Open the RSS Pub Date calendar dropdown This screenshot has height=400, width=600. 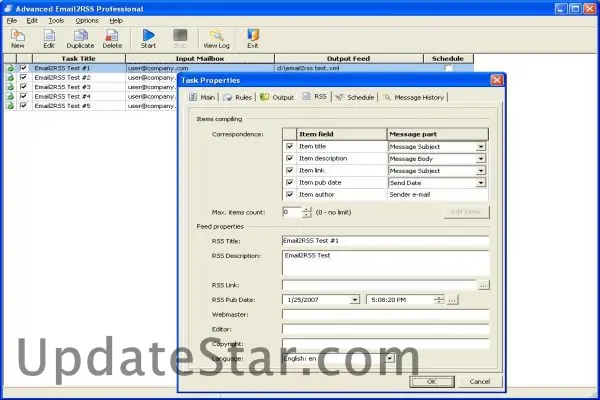coord(355,300)
